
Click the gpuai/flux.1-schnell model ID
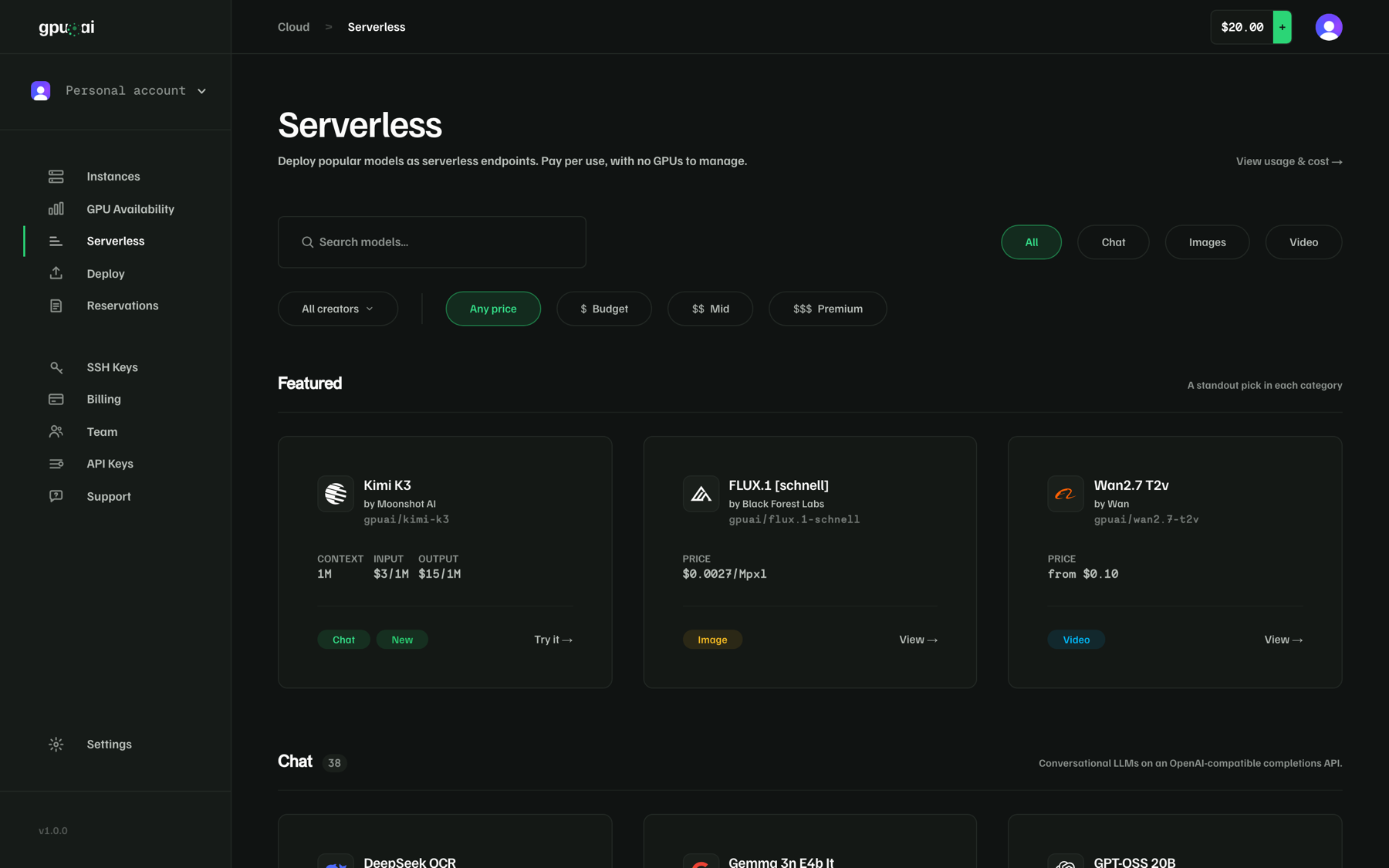click(794, 519)
